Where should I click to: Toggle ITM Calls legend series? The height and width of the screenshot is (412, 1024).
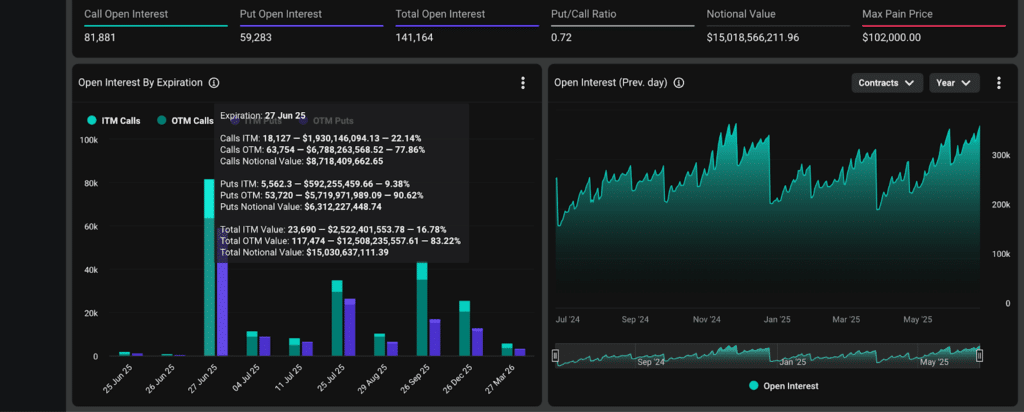(x=114, y=120)
